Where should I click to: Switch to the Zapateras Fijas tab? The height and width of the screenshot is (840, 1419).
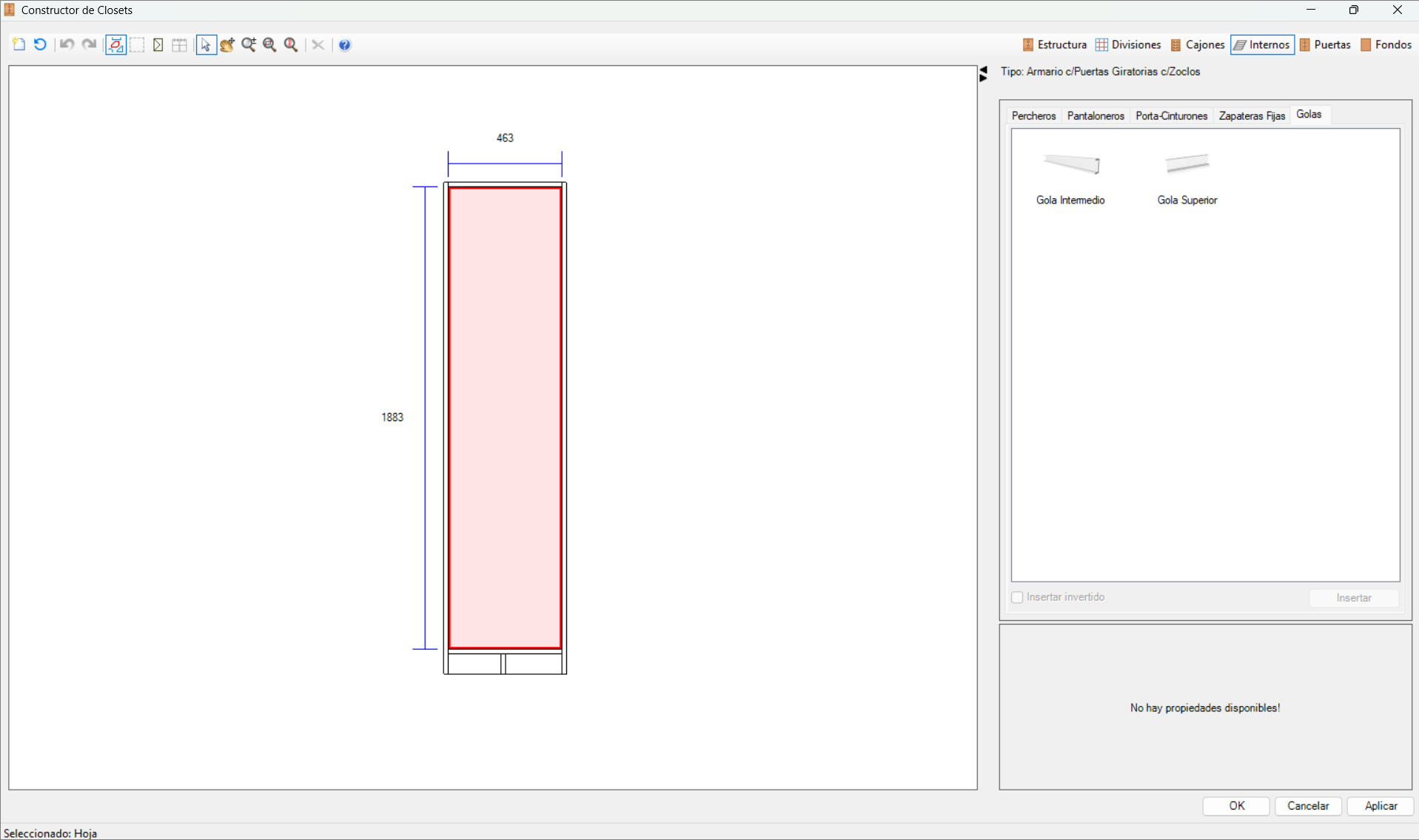1252,116
